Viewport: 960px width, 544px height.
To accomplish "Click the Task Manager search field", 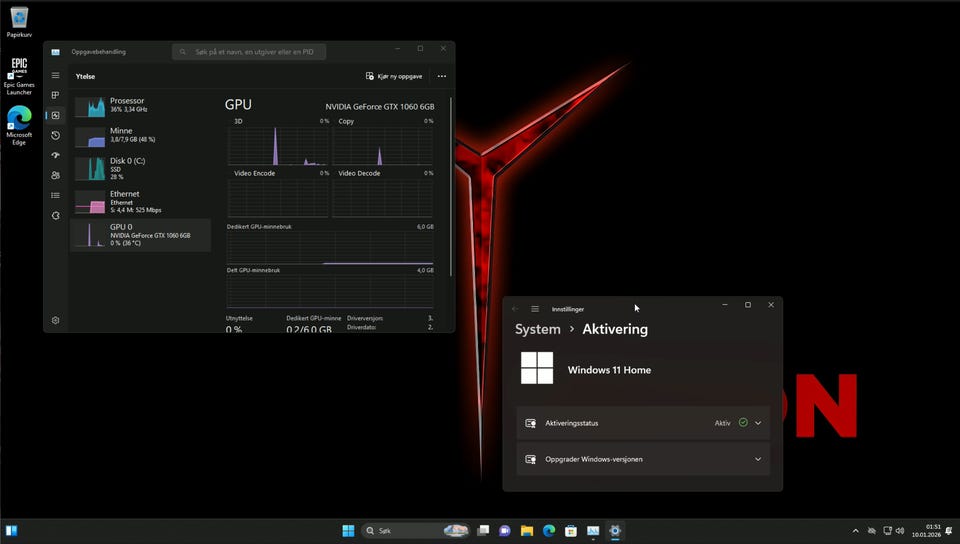I will click(249, 51).
